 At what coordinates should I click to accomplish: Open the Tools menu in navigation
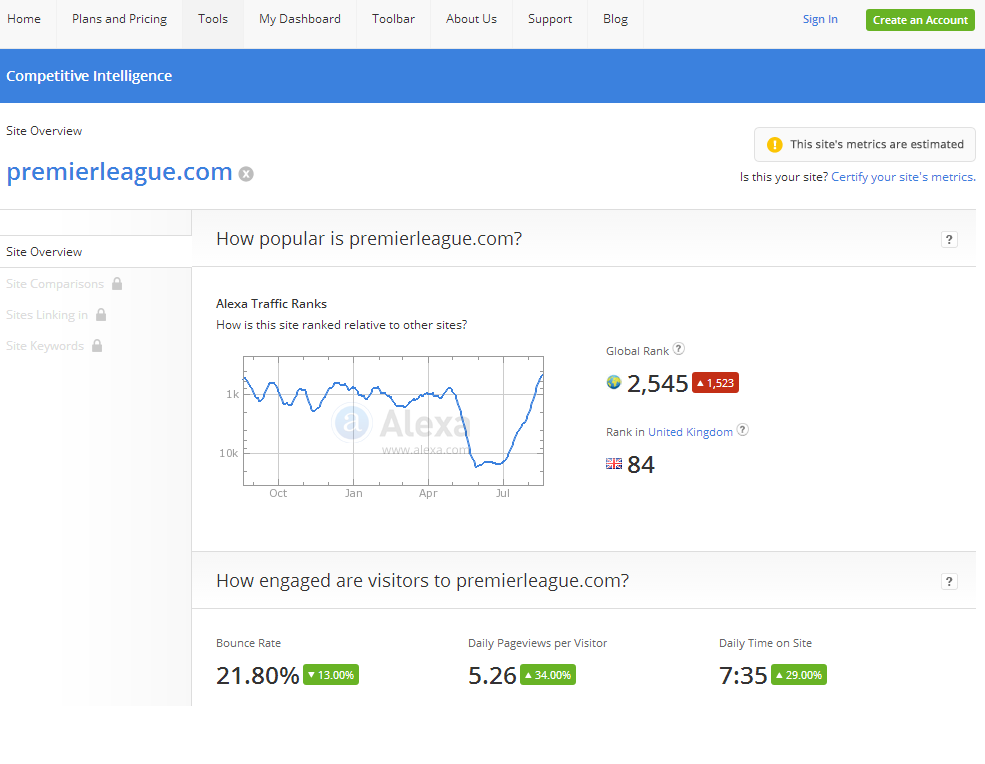(213, 19)
